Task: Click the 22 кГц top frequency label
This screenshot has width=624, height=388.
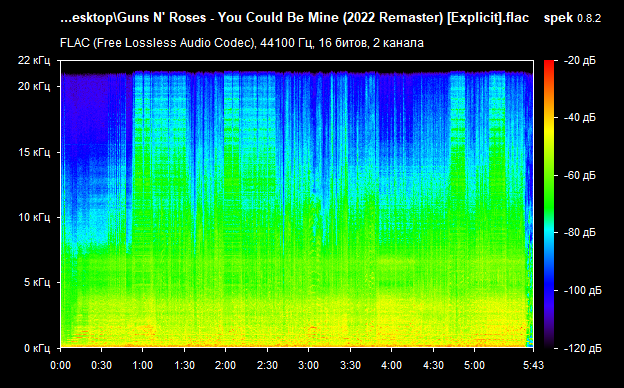Action: click(x=34, y=60)
